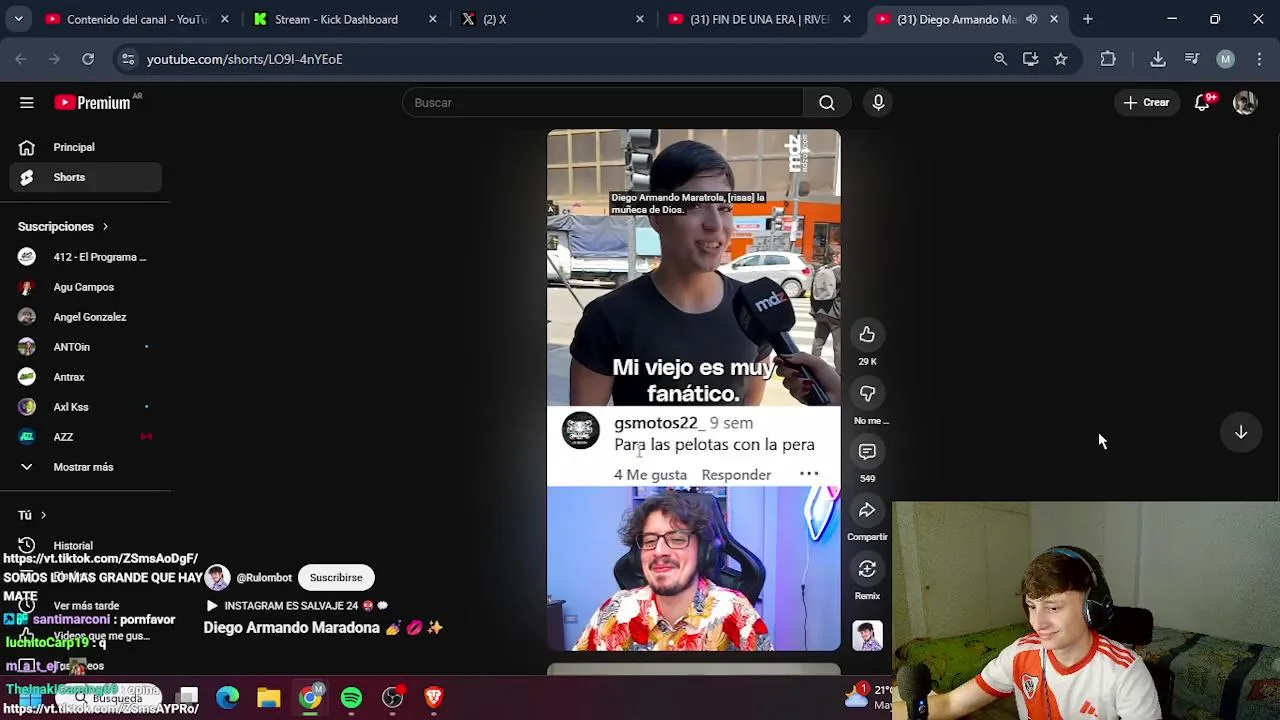
Task: Install app icon in address bar
Action: pos(1030,59)
